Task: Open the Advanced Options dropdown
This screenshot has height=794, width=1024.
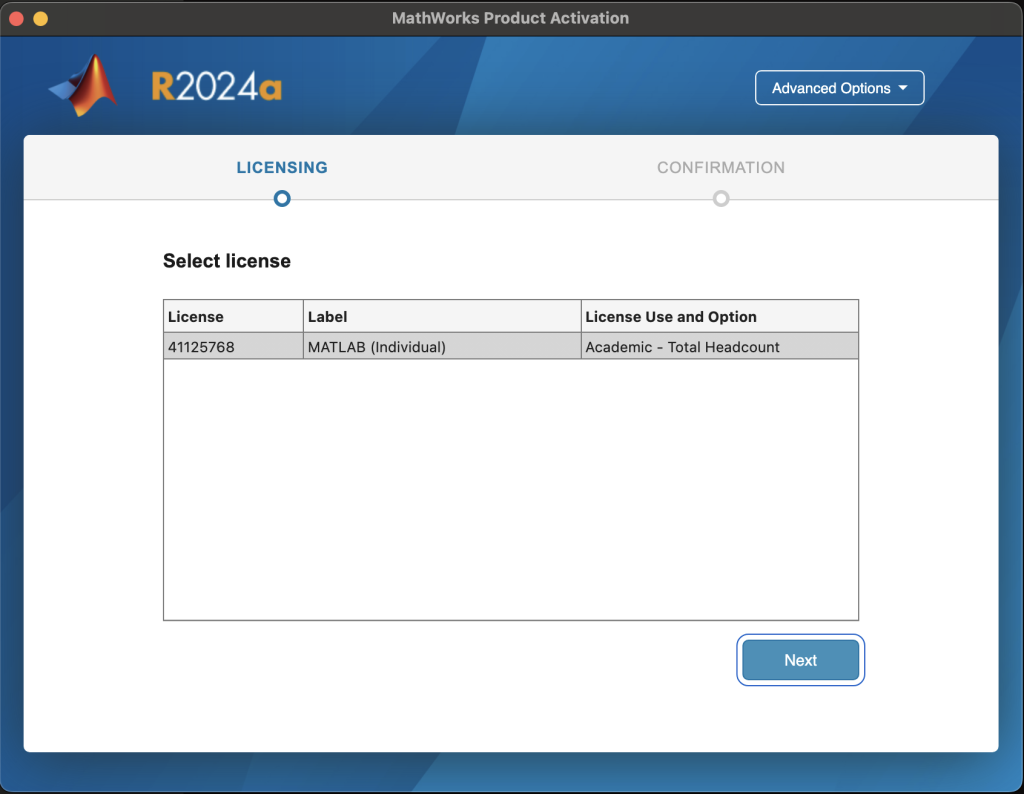Action: [x=839, y=87]
